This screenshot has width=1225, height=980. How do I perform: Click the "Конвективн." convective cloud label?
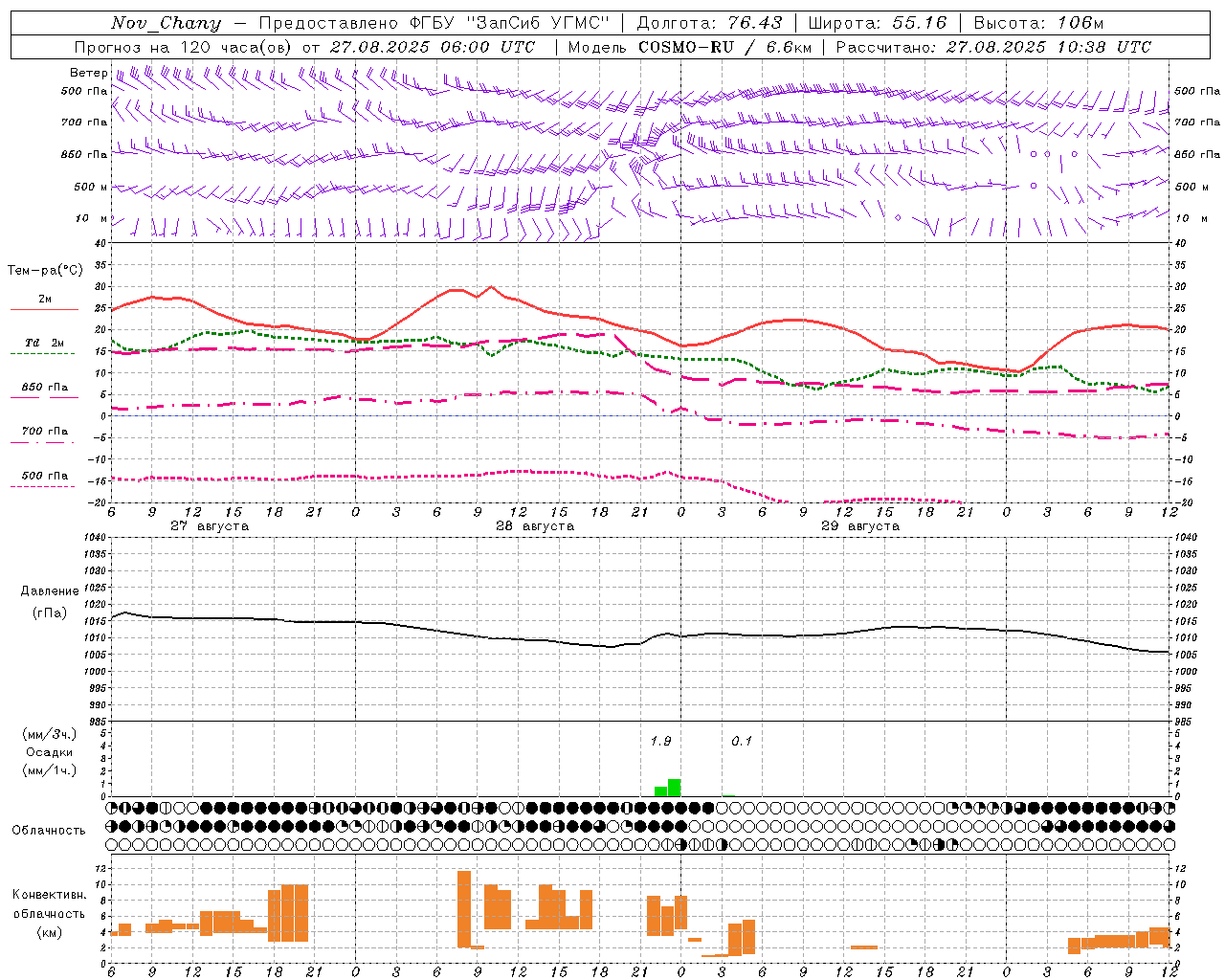pos(50,895)
